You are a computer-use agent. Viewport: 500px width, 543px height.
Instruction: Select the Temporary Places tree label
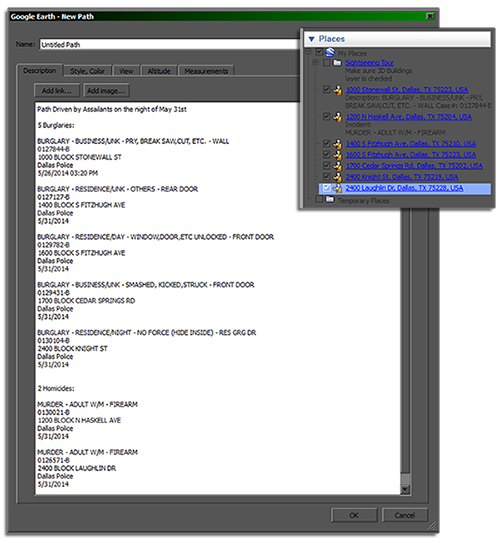[x=364, y=201]
